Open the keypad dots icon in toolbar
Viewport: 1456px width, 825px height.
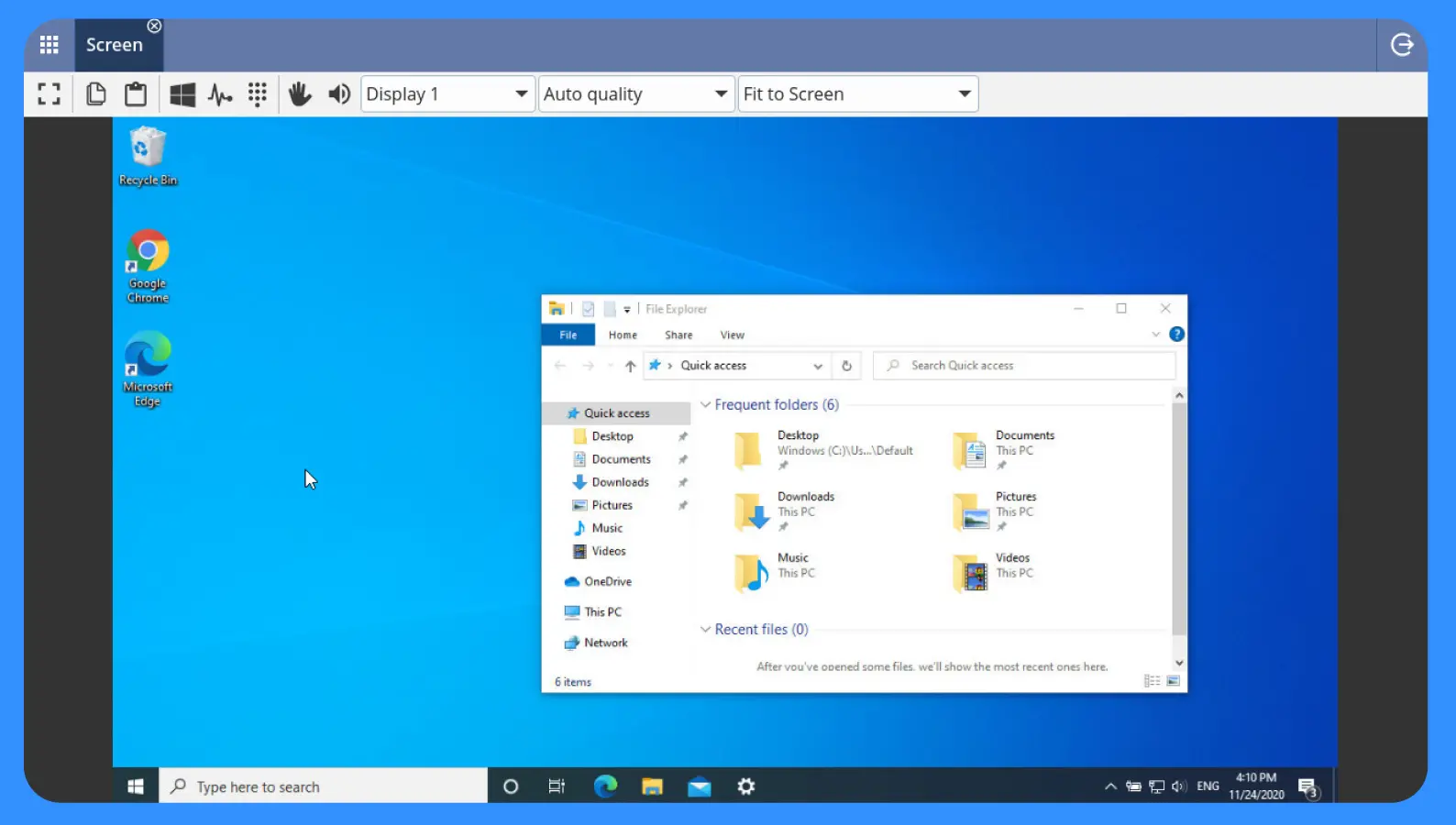[x=258, y=93]
